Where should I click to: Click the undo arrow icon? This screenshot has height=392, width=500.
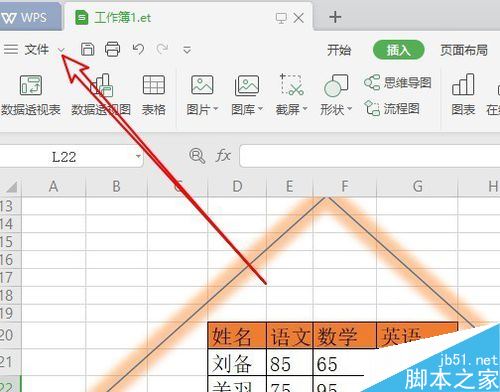click(x=138, y=49)
